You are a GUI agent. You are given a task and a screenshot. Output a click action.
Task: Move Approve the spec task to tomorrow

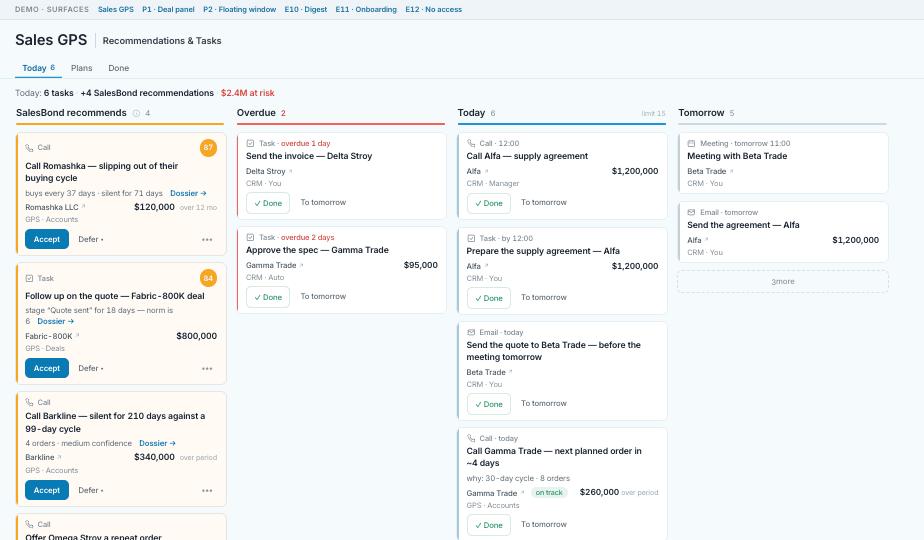pos(323,297)
